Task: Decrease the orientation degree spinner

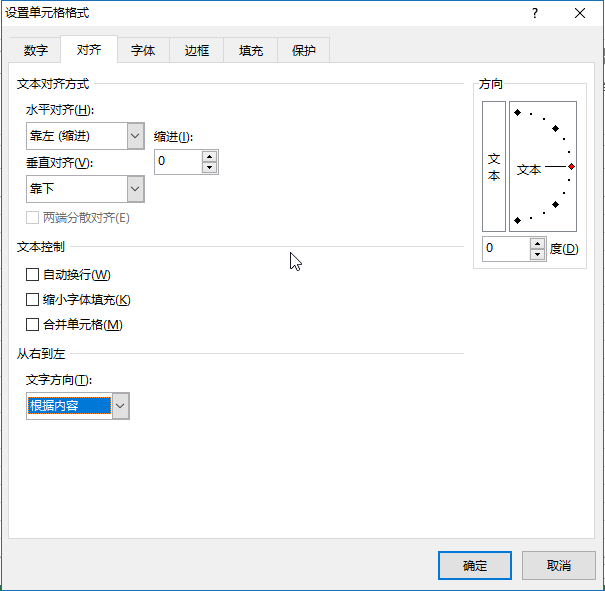Action: click(539, 254)
